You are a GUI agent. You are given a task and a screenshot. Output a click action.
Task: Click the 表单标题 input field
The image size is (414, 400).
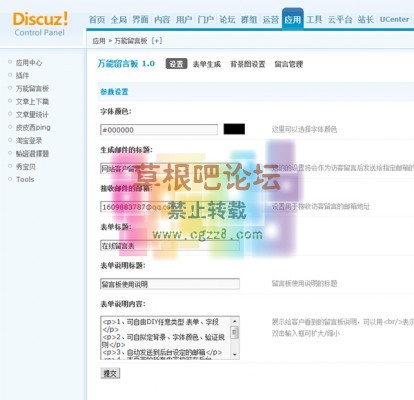tap(170, 246)
